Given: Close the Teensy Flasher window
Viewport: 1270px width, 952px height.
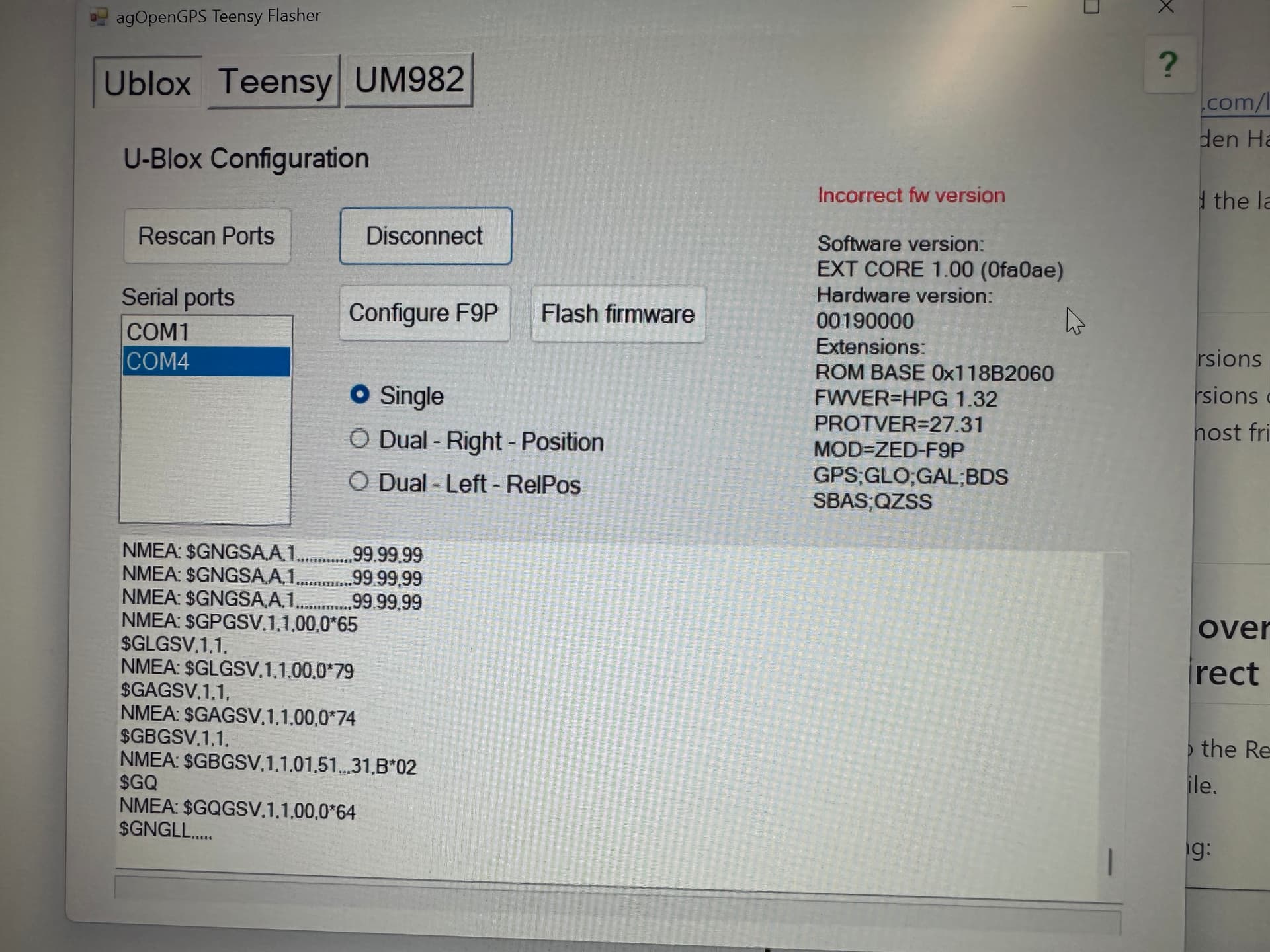Looking at the screenshot, I should (1166, 7).
